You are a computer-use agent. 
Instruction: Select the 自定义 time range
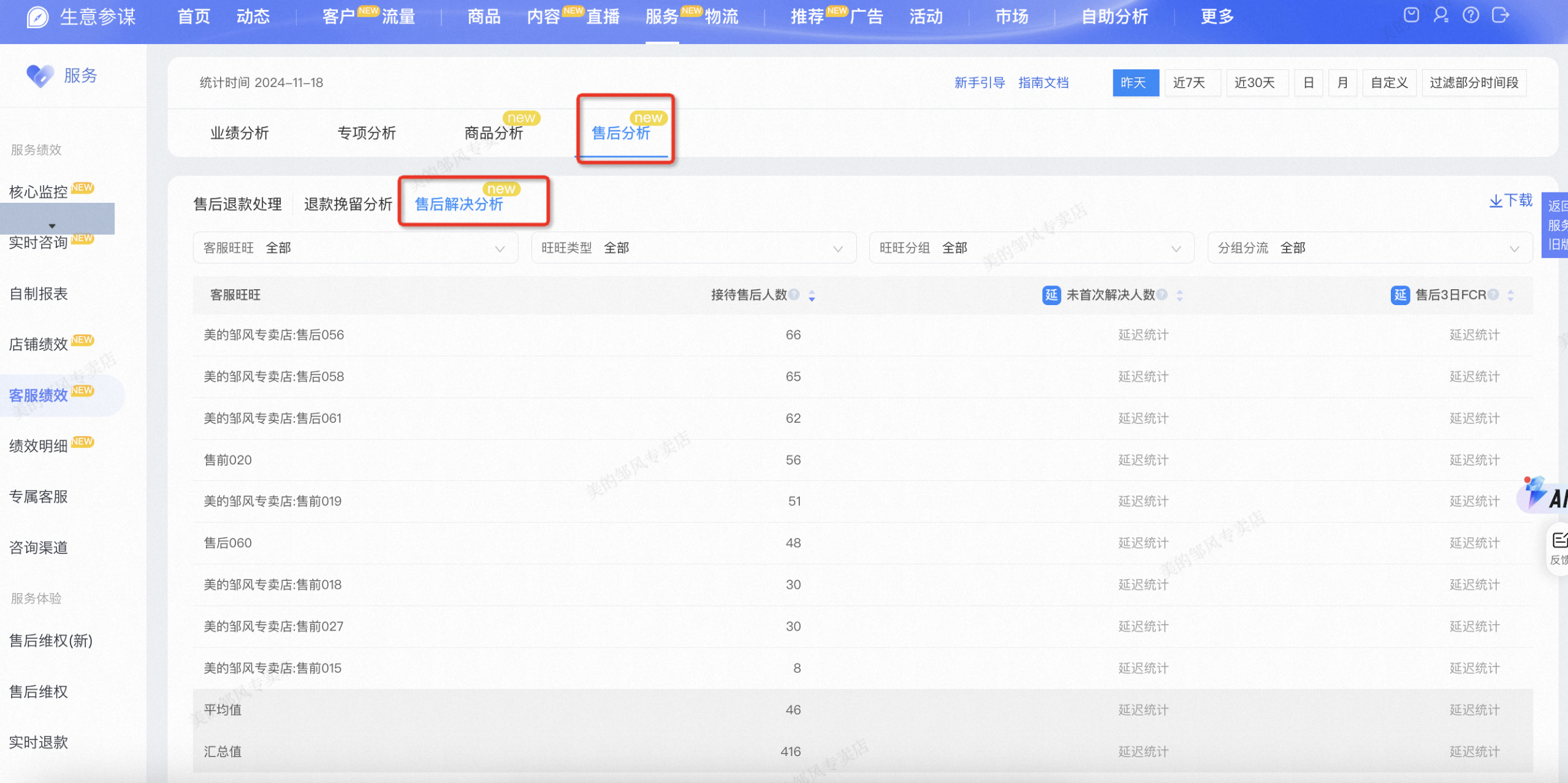(x=1389, y=83)
